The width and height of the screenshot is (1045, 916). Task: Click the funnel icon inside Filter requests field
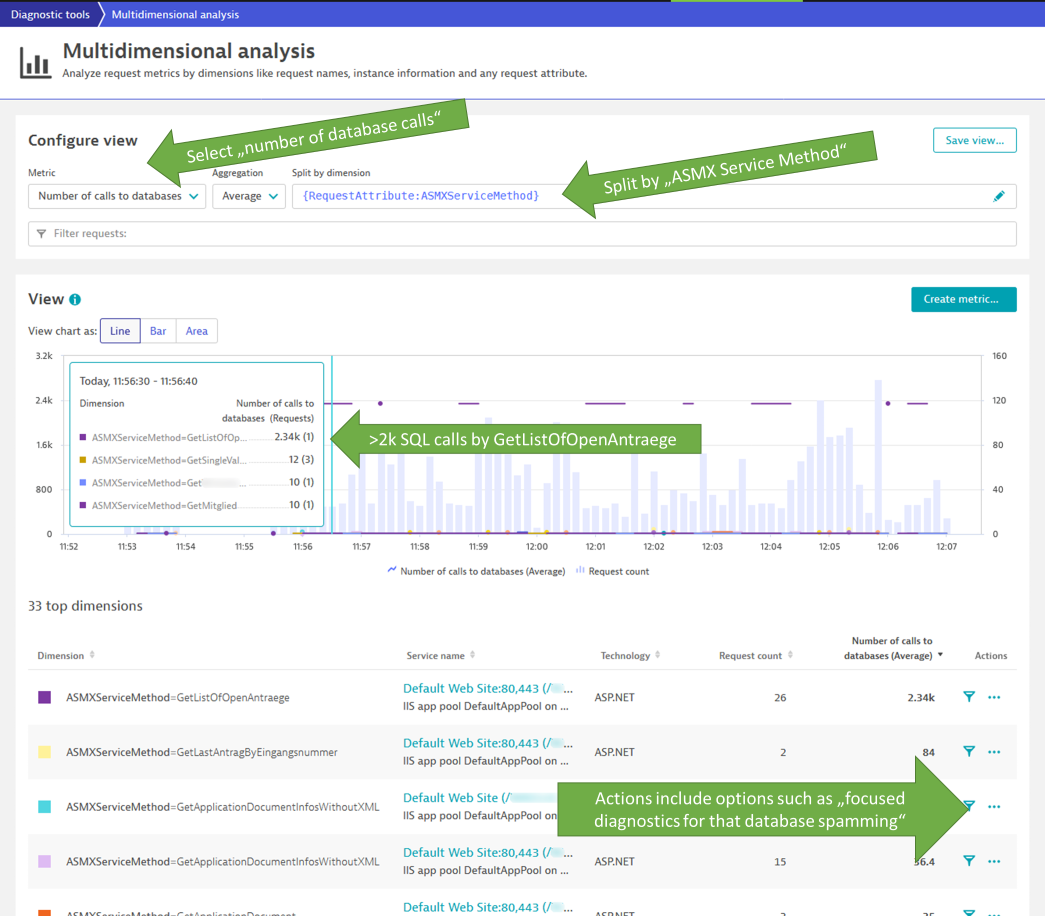click(41, 233)
